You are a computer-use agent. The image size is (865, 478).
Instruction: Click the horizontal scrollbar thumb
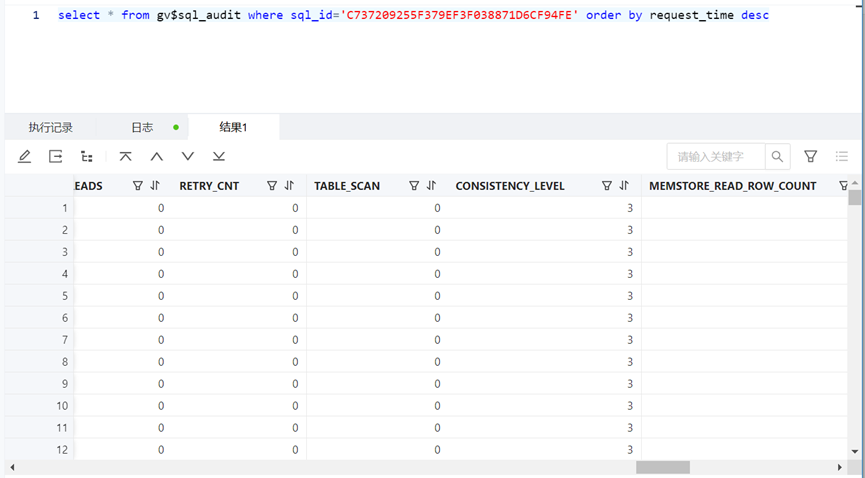pyautogui.click(x=663, y=468)
